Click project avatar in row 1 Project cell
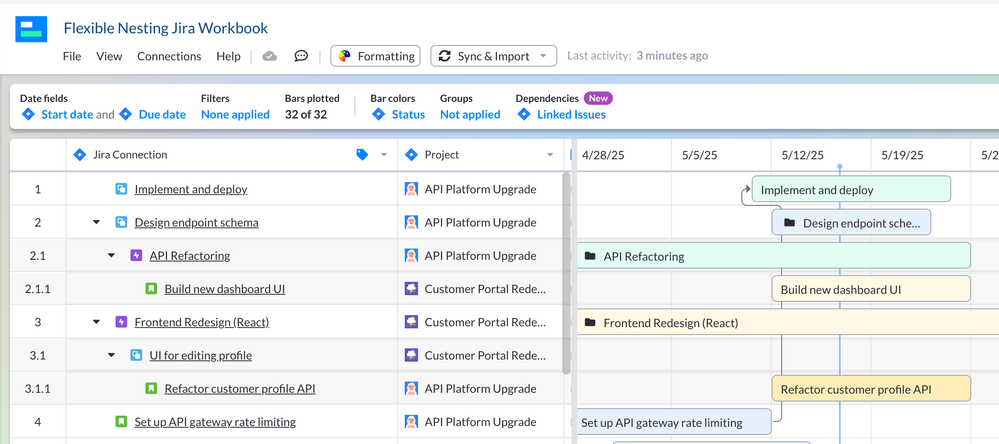999x444 pixels. point(412,189)
